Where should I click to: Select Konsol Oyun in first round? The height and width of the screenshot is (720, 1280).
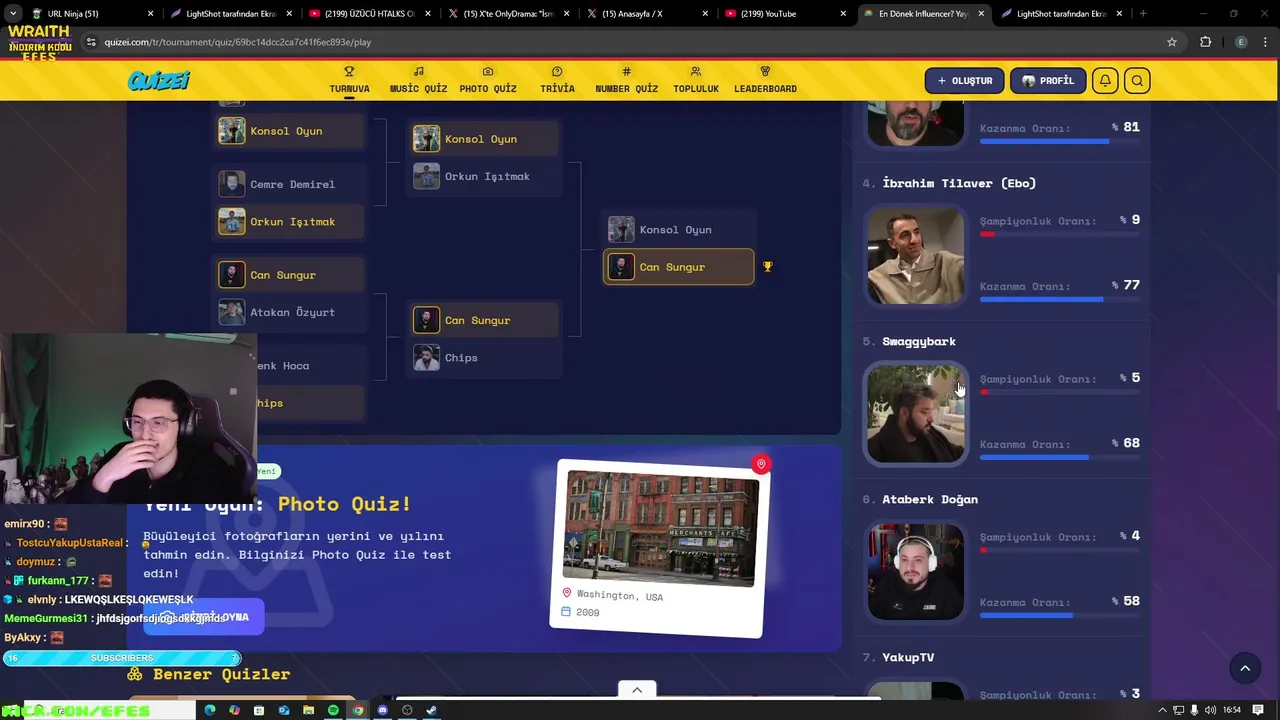[x=290, y=131]
